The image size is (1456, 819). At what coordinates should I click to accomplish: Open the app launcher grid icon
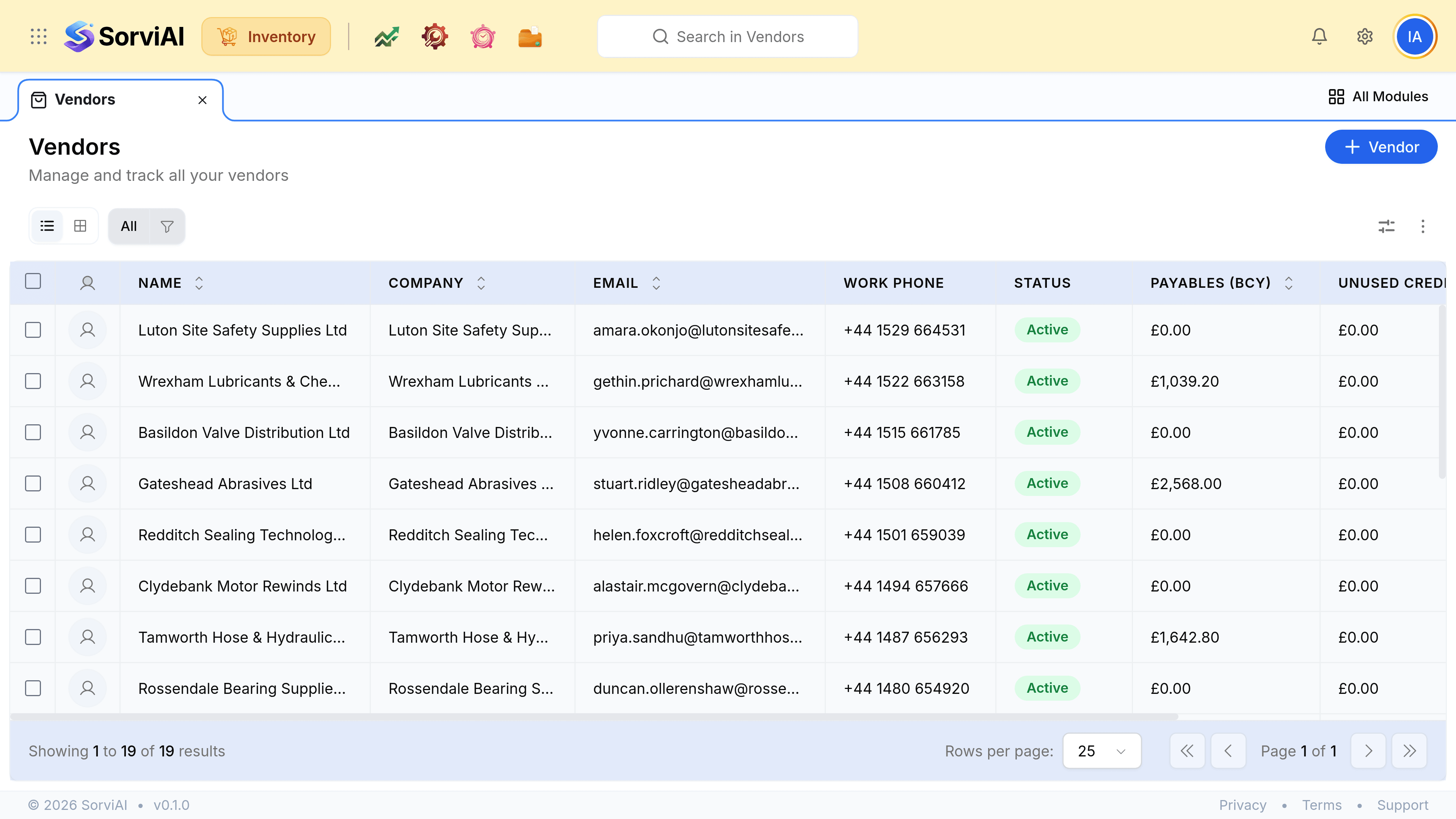(38, 37)
